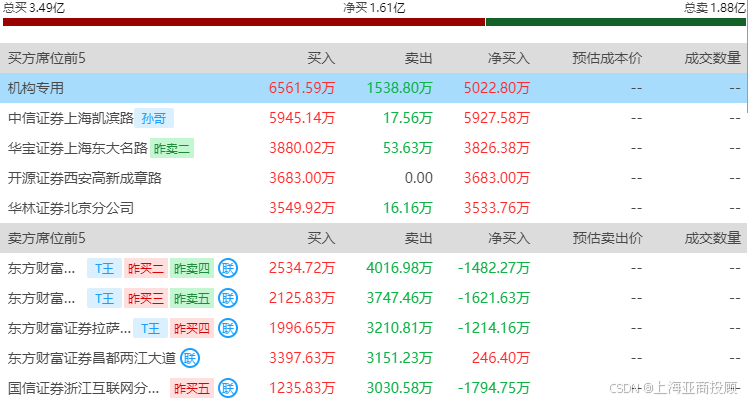The height and width of the screenshot is (401, 748).
Task: Click the 昨买三 tag
Action: click(x=146, y=298)
